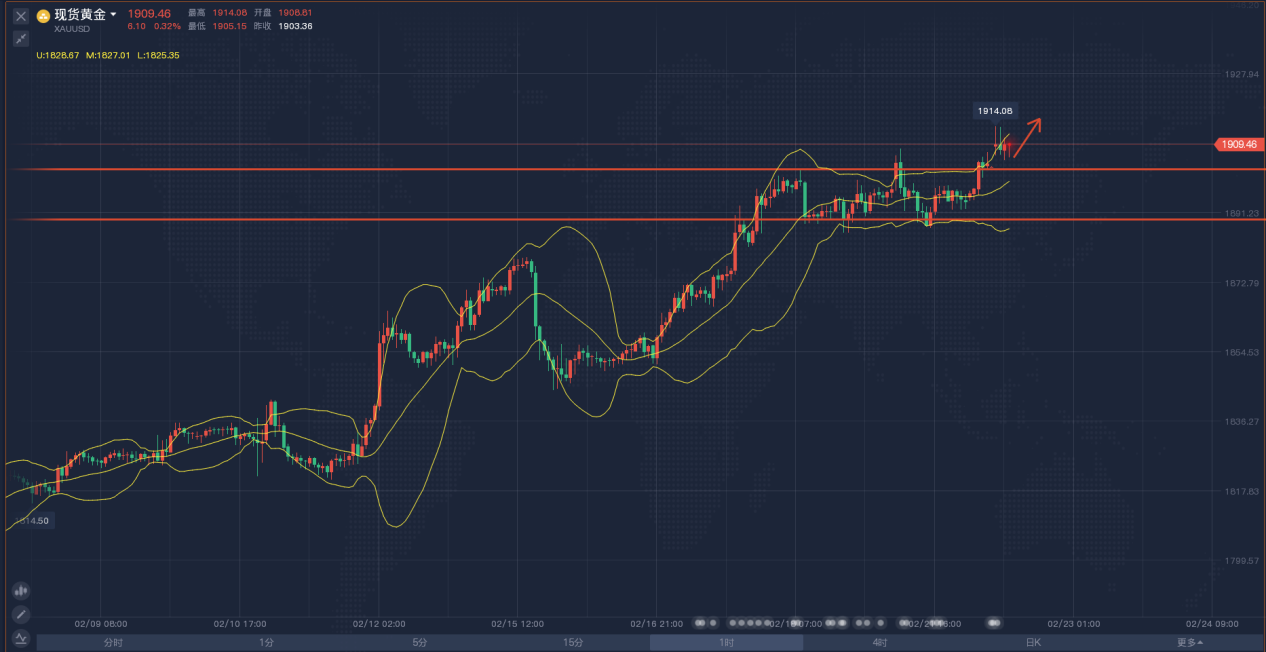The width and height of the screenshot is (1266, 652).
Task: Click the 02/16 21:00 time axis label
Action: point(657,623)
